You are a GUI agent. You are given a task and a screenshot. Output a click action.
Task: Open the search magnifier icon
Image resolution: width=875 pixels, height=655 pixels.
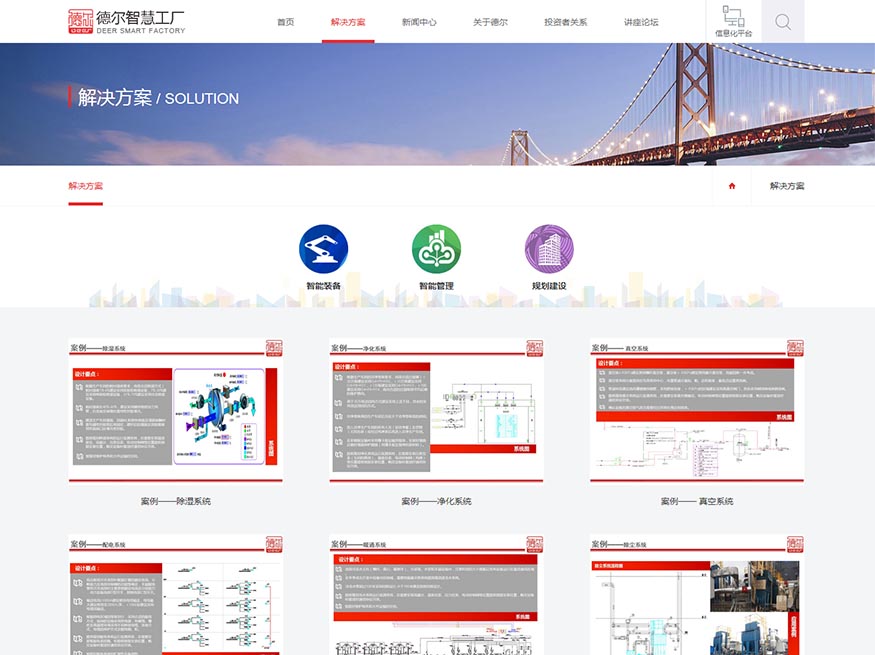783,22
